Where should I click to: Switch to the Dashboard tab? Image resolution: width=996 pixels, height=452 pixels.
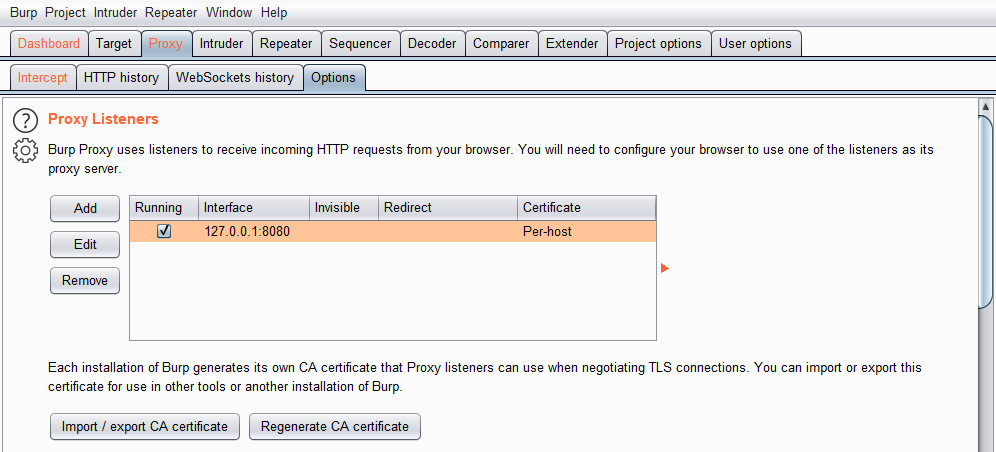tap(49, 44)
